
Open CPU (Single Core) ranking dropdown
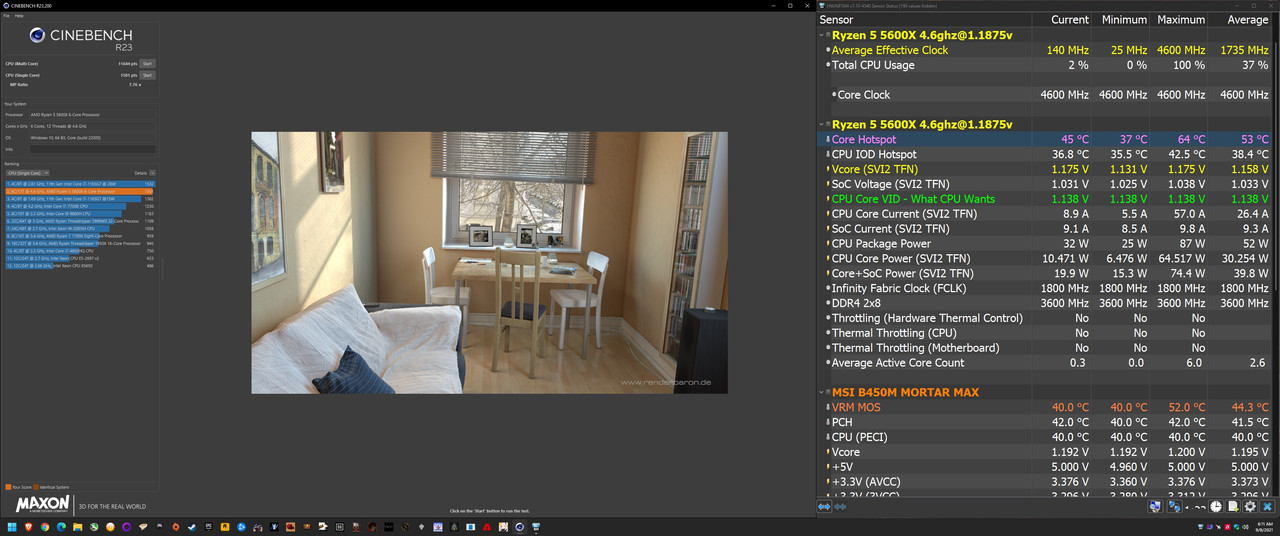(x=26, y=173)
